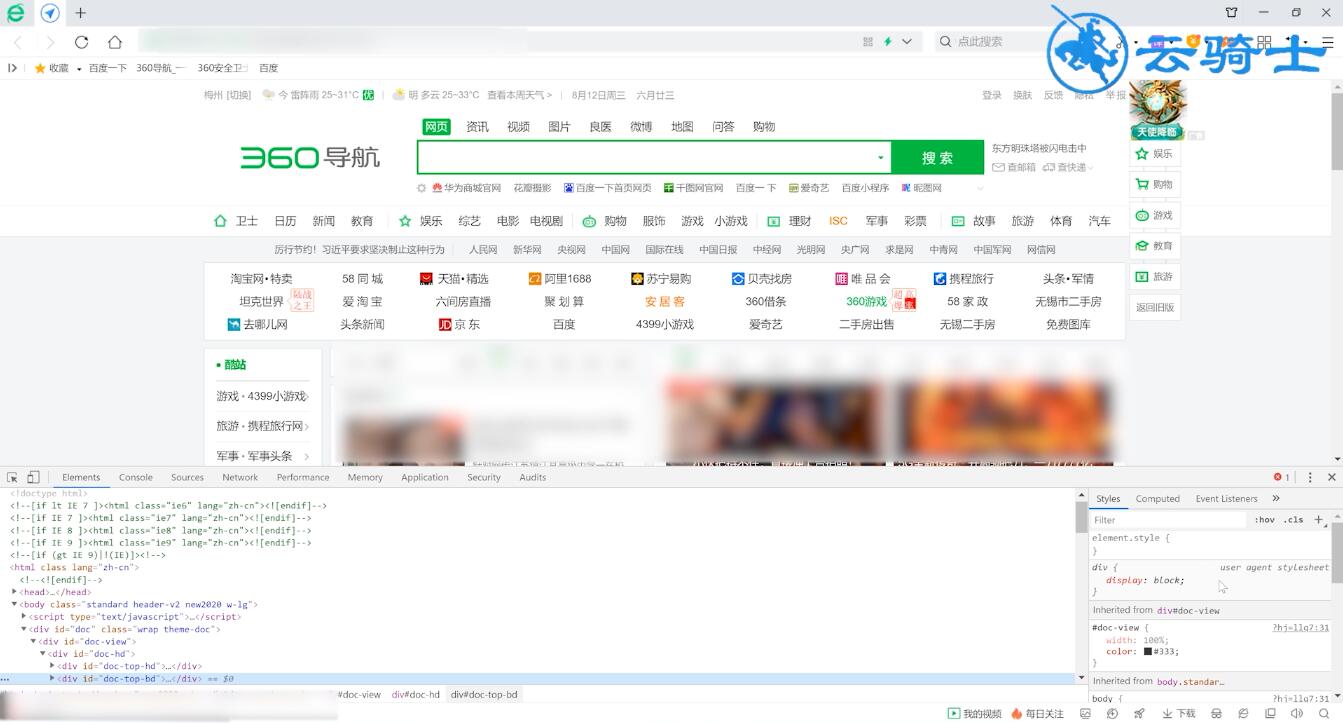The width and height of the screenshot is (1343, 723).
Task: Collapse the body node in Elements tree
Action: click(15, 604)
